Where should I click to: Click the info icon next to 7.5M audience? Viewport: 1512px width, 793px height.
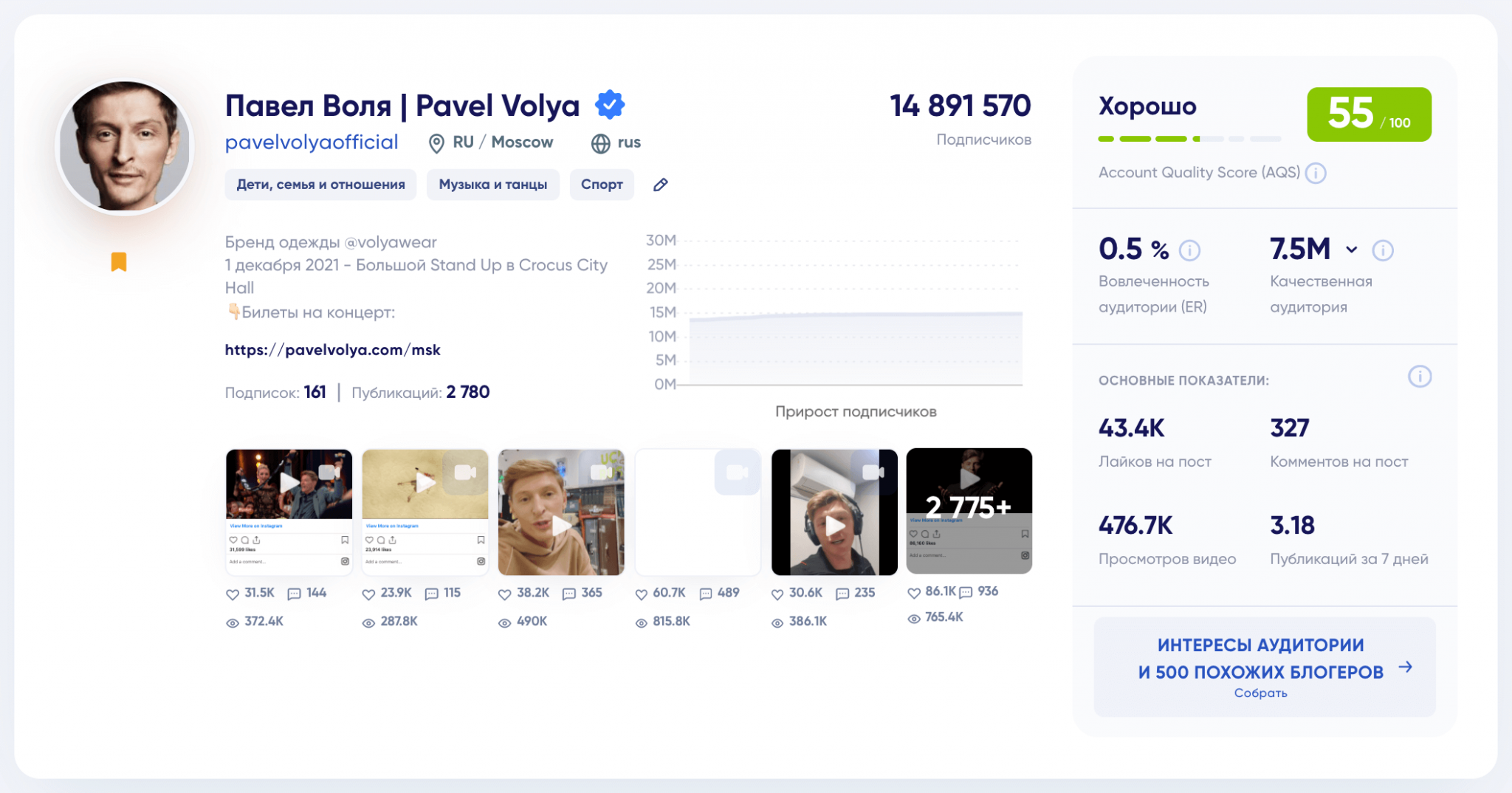coord(1382,250)
